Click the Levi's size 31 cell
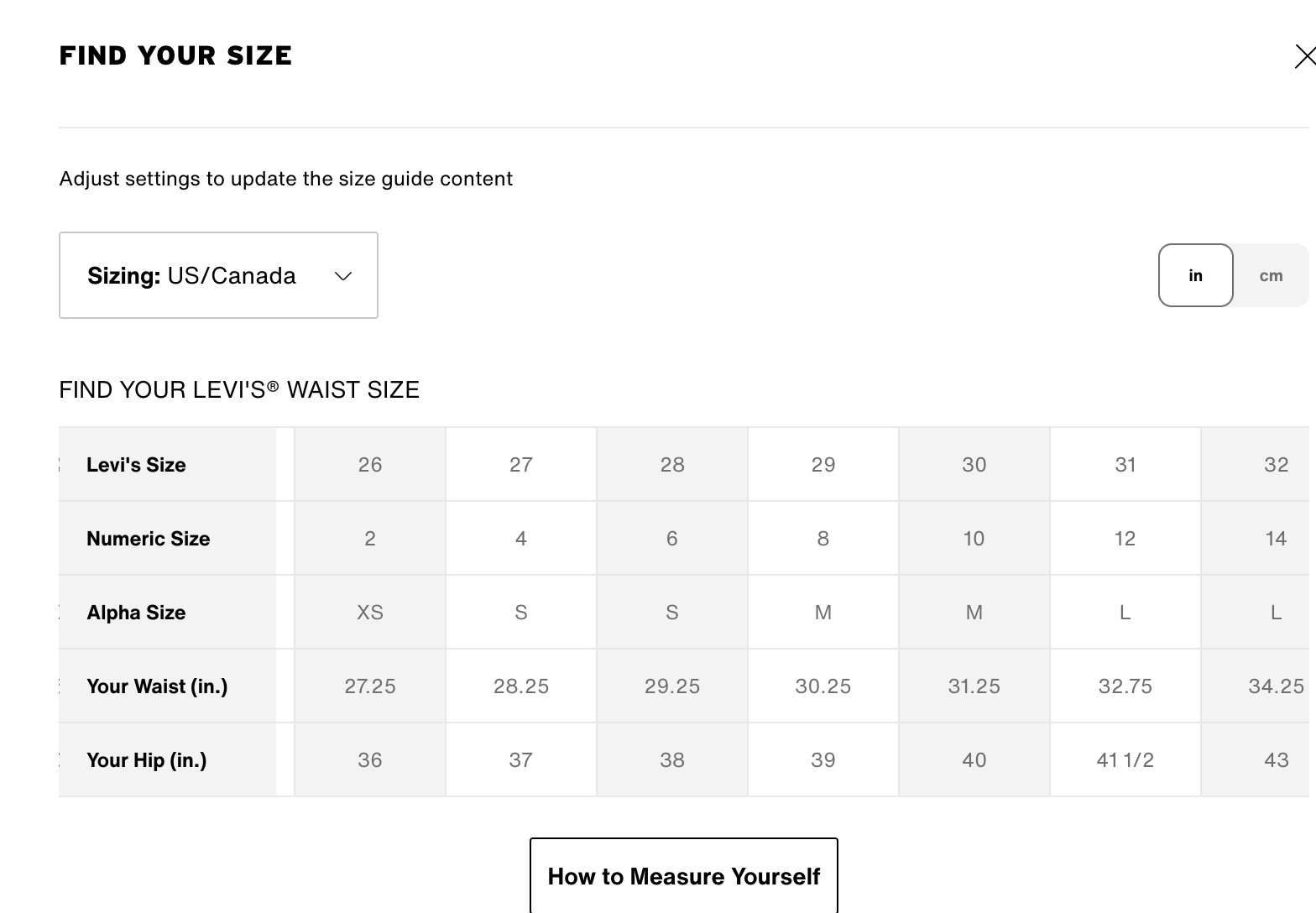Viewport: 1316px width, 913px height. [x=1125, y=465]
